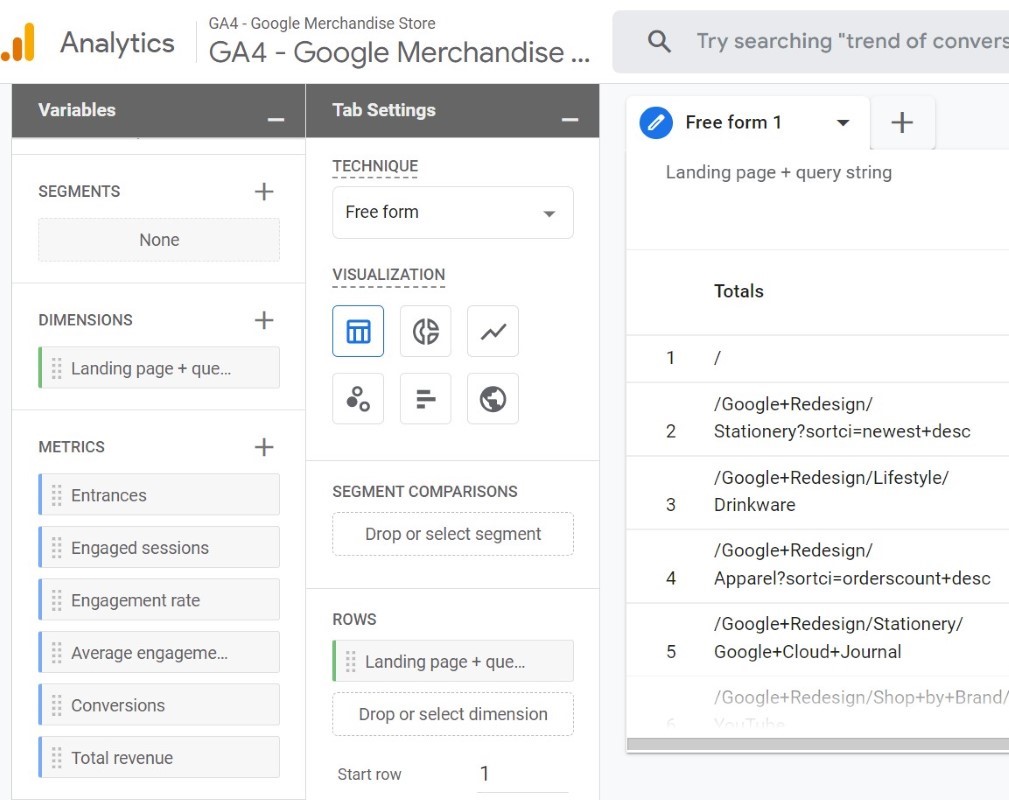The image size is (1009, 800).
Task: Click the Landing page + query string column header
Action: [779, 172]
